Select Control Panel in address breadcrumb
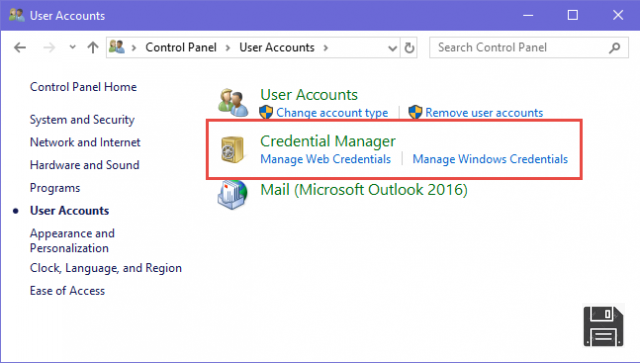Screen dimensions: 640x363 click(x=181, y=47)
